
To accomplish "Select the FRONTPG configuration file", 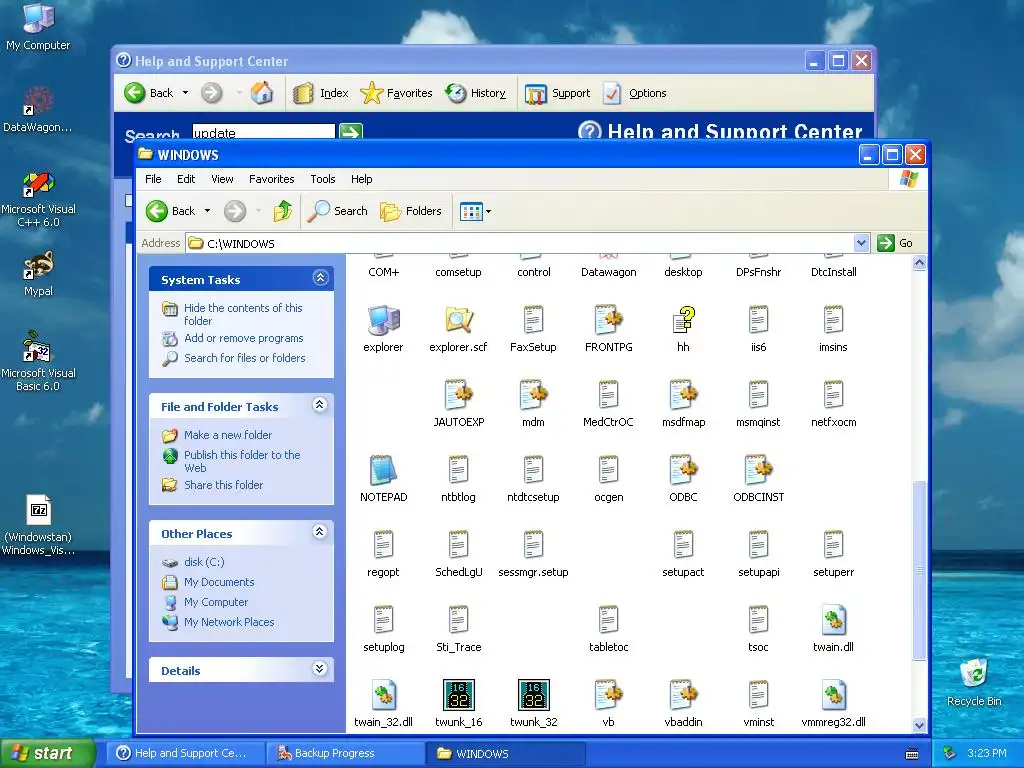I will tap(609, 320).
